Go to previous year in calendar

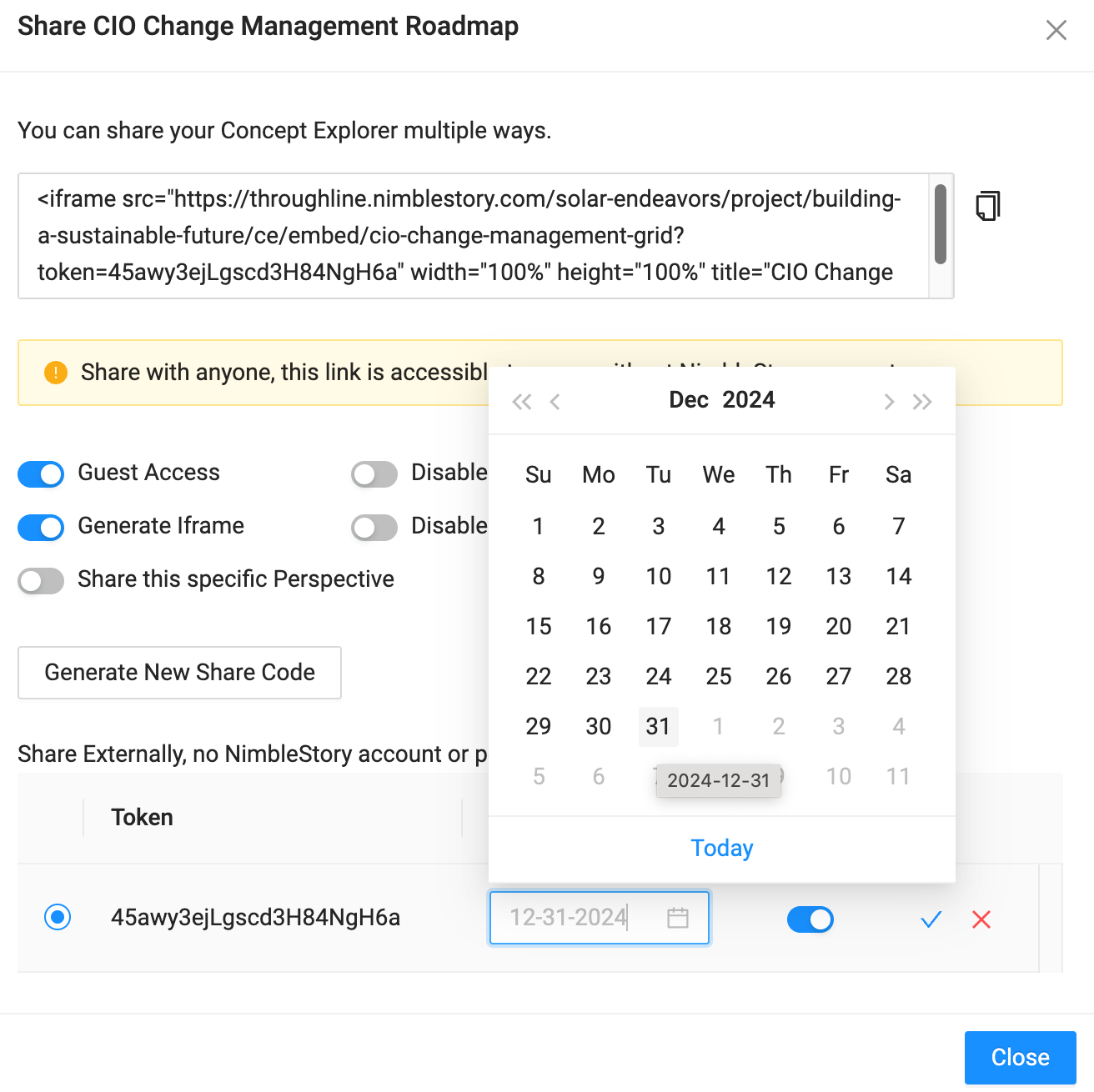[522, 402]
